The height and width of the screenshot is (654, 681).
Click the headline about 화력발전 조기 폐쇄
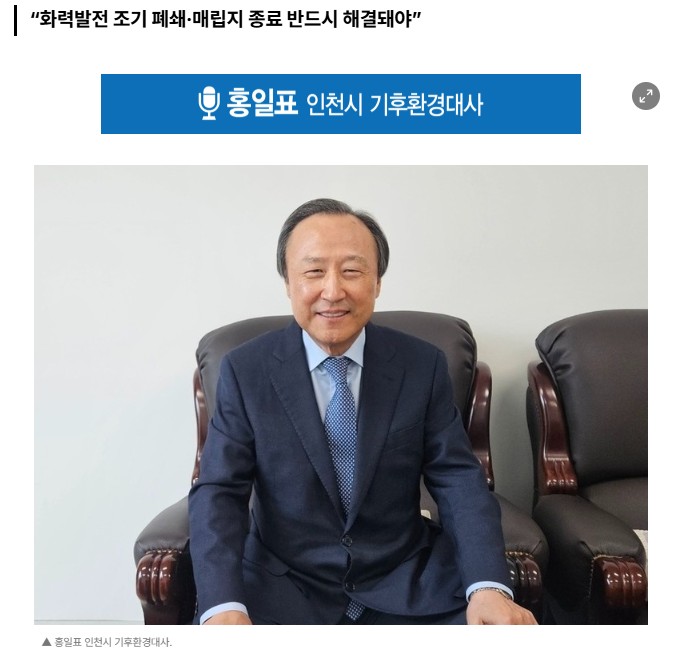point(226,20)
